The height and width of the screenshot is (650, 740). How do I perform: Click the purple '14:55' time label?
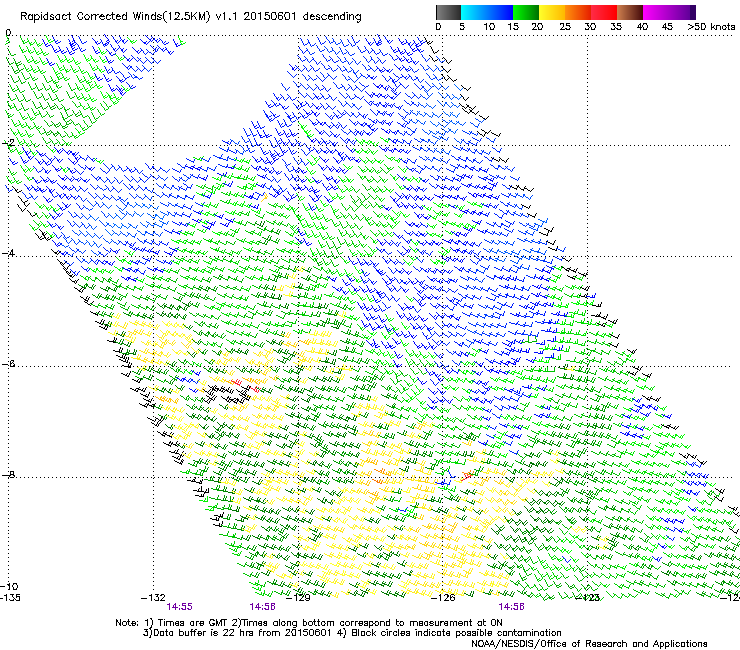click(x=179, y=607)
